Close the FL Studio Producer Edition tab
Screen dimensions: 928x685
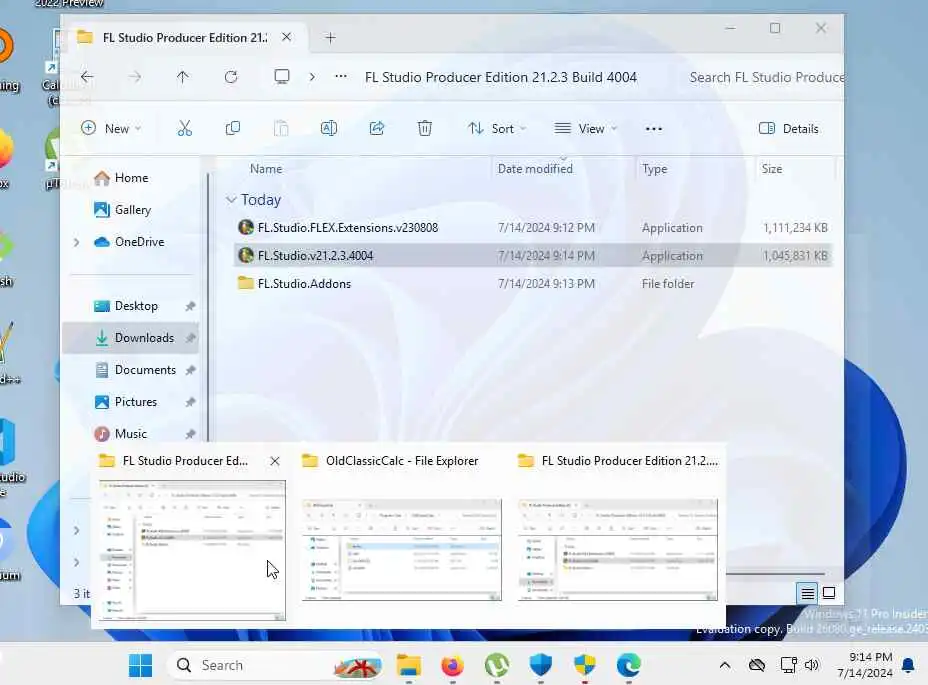pyautogui.click(x=286, y=37)
